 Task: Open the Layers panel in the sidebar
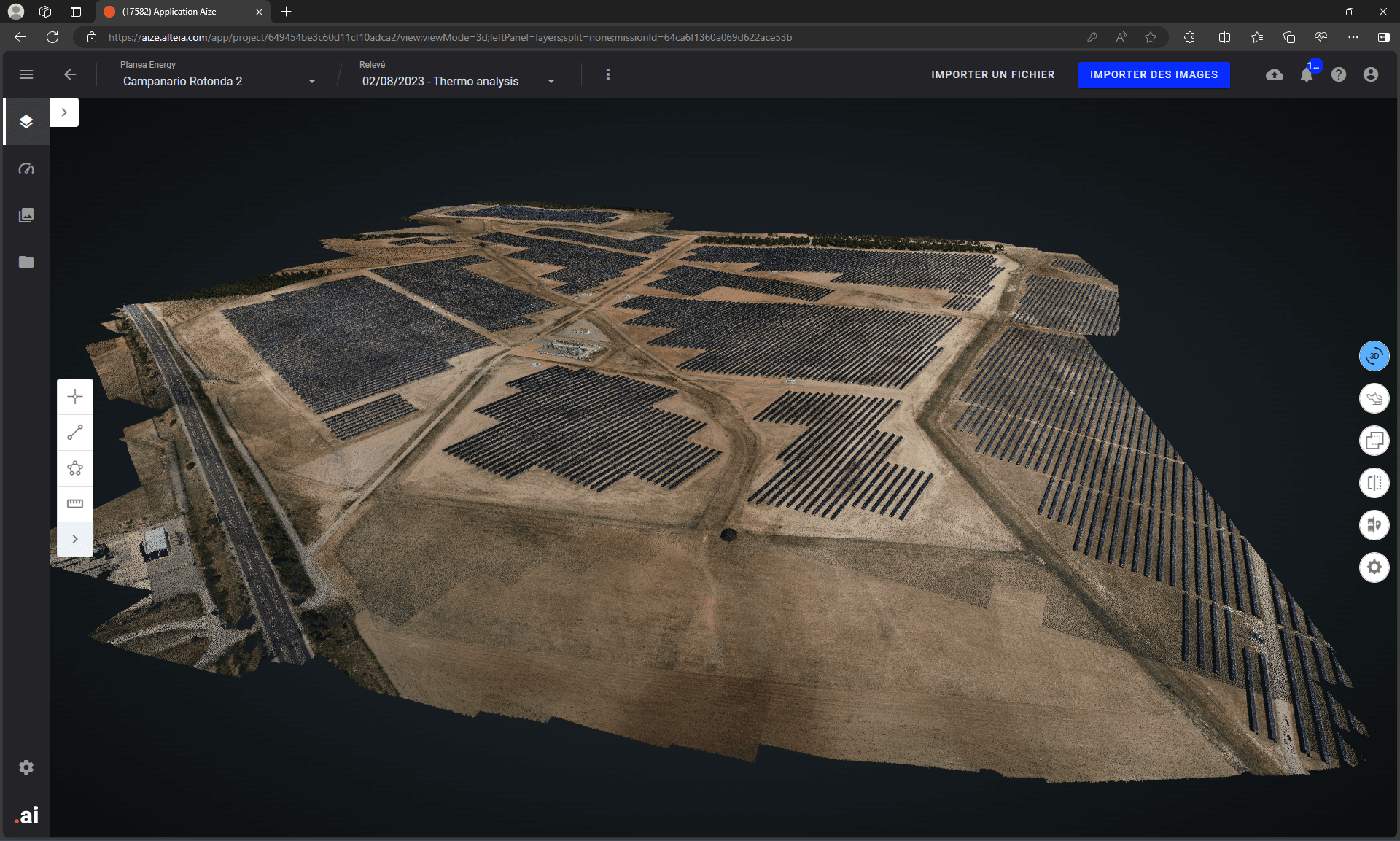click(x=26, y=122)
